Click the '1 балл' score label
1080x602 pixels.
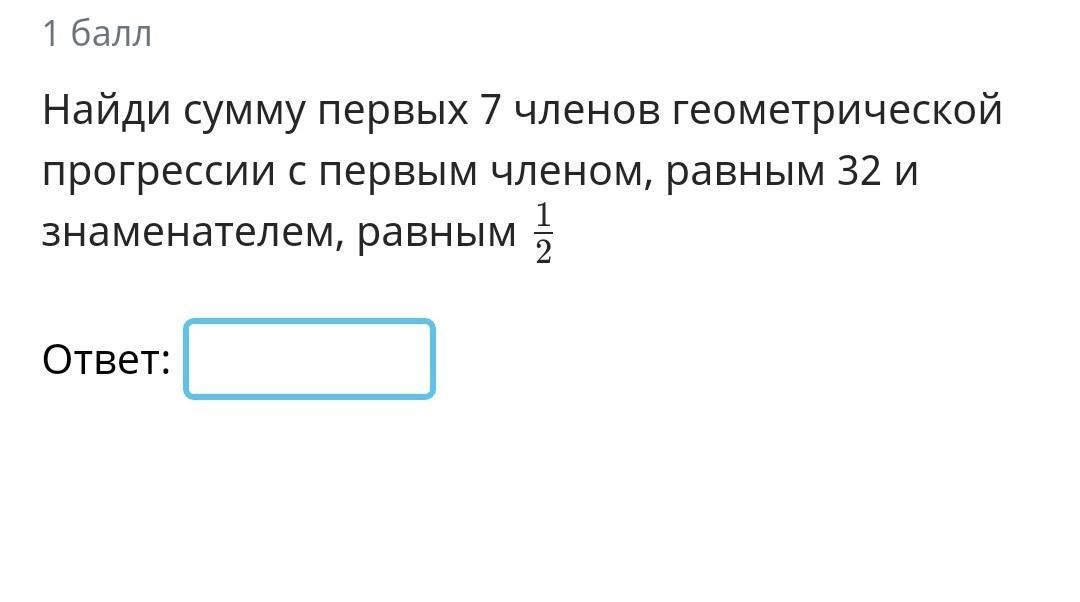97,34
